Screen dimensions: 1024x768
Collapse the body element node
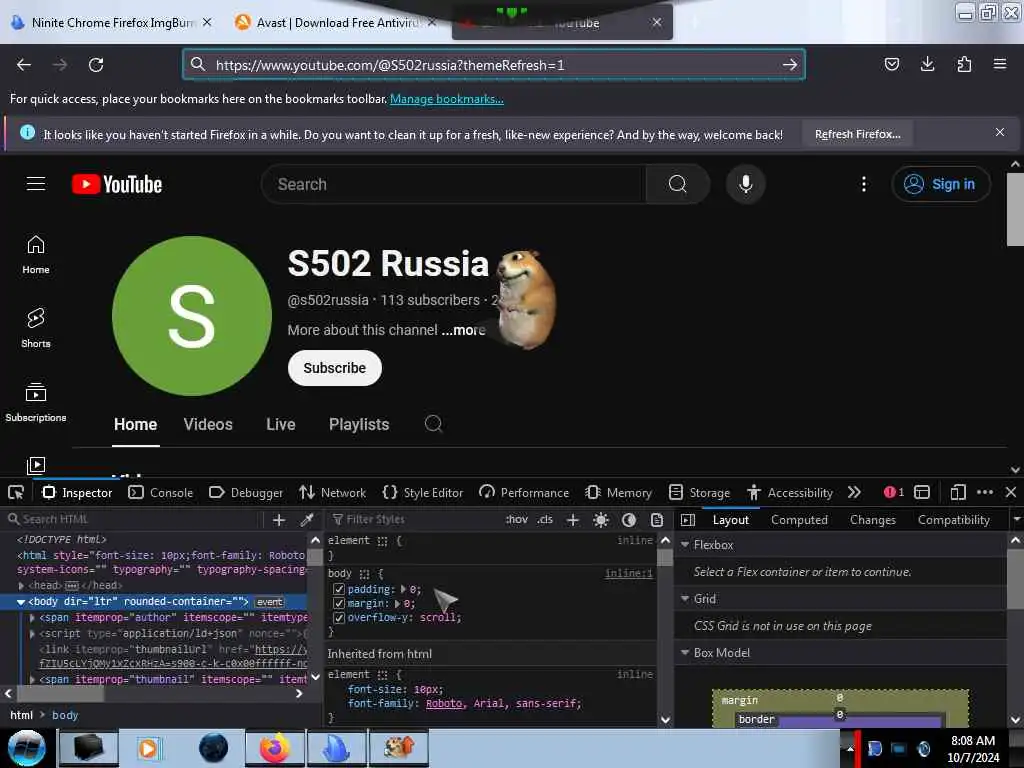21,601
